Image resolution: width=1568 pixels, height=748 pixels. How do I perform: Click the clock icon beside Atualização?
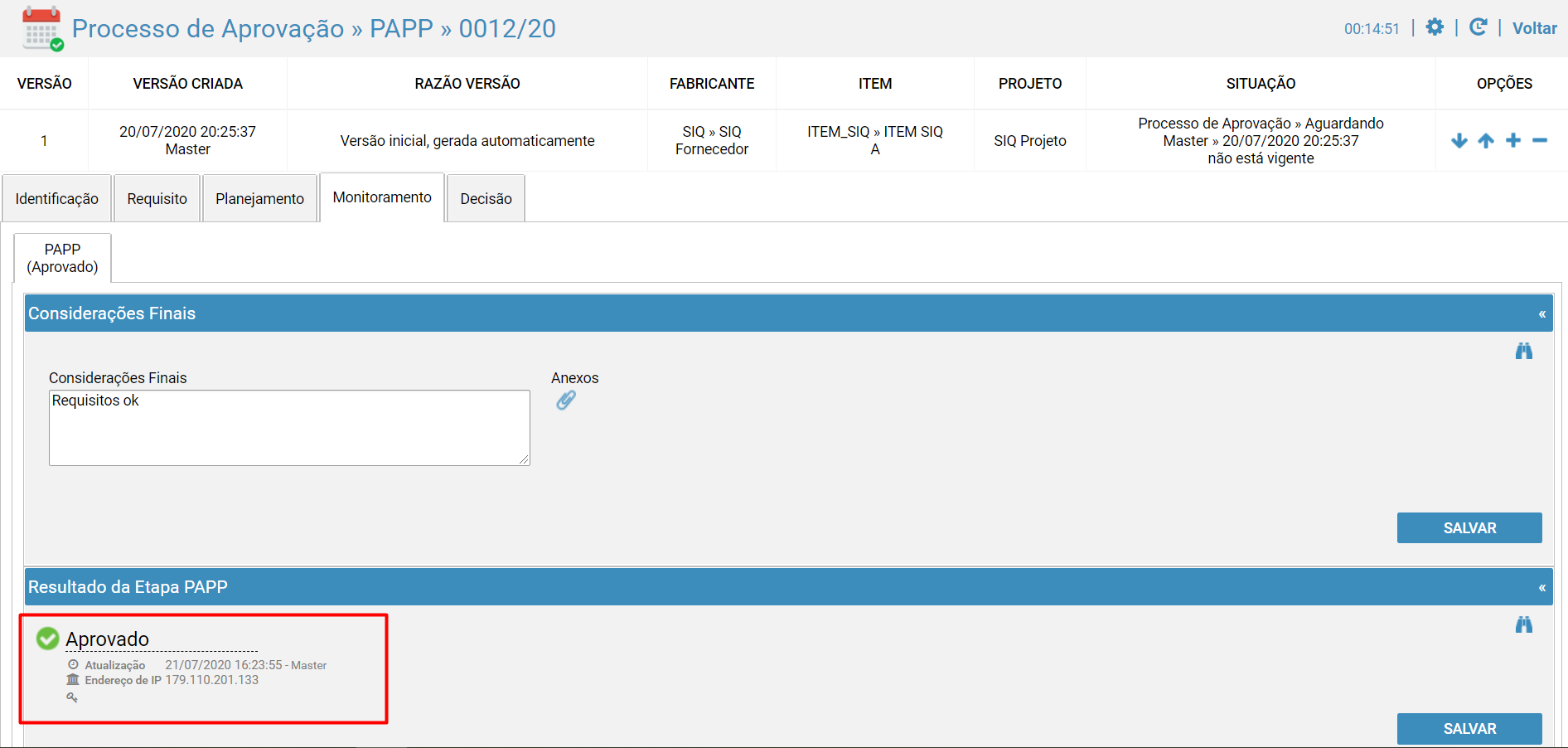tap(73, 665)
